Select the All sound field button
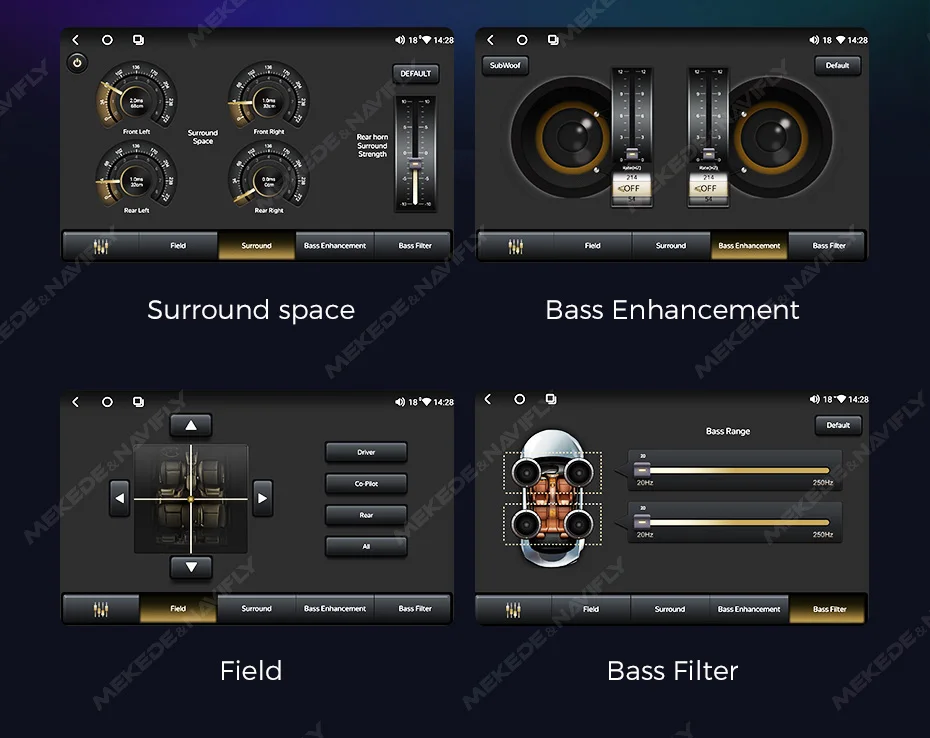Image resolution: width=930 pixels, height=738 pixels. click(x=366, y=547)
